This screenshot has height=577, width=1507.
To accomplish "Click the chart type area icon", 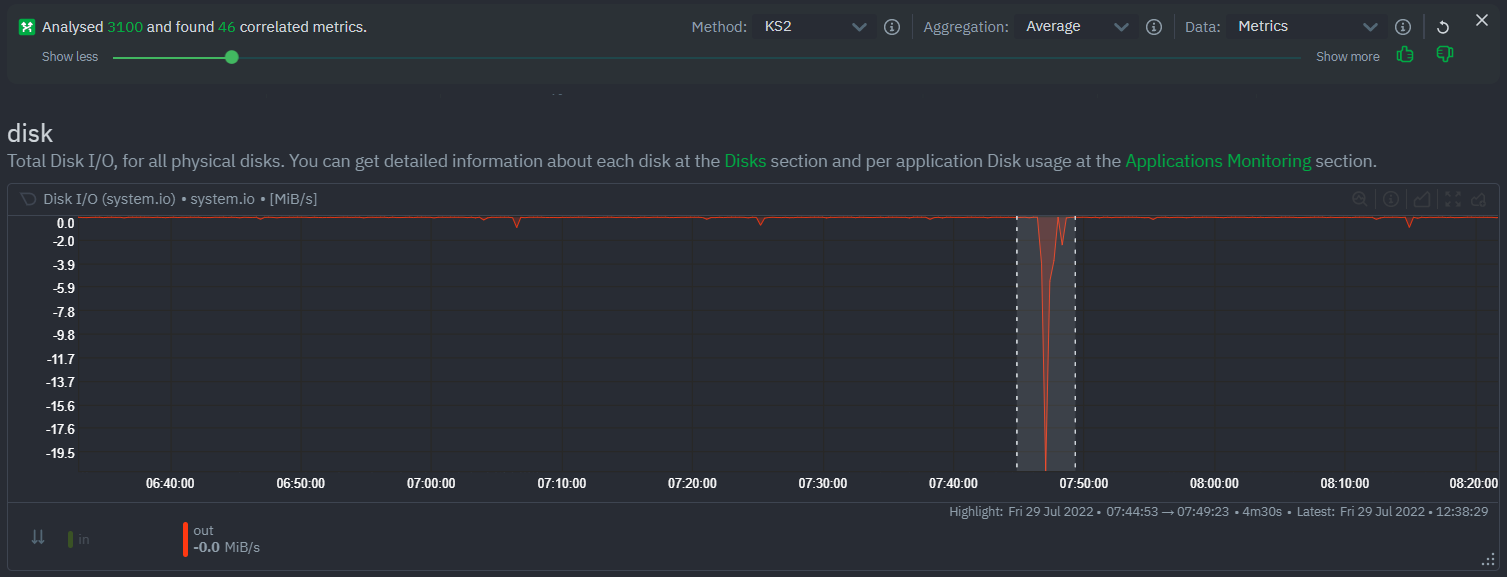I will (x=1422, y=199).
